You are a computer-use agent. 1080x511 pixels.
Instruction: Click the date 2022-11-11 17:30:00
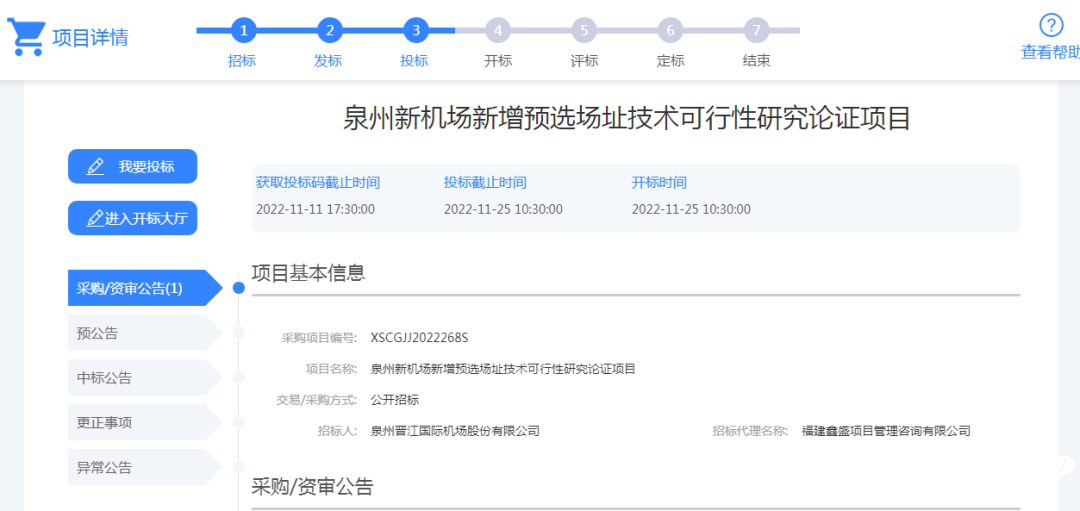pos(315,209)
